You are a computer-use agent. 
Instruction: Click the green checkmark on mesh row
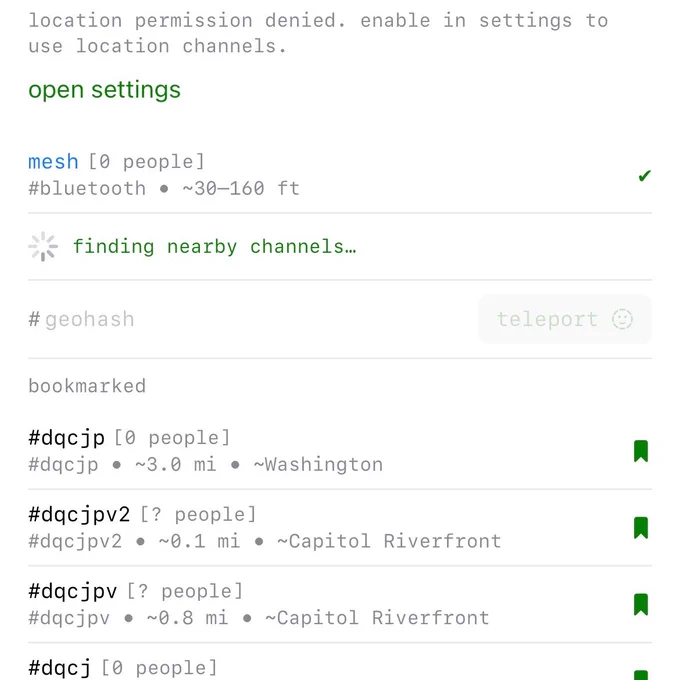coord(644,176)
